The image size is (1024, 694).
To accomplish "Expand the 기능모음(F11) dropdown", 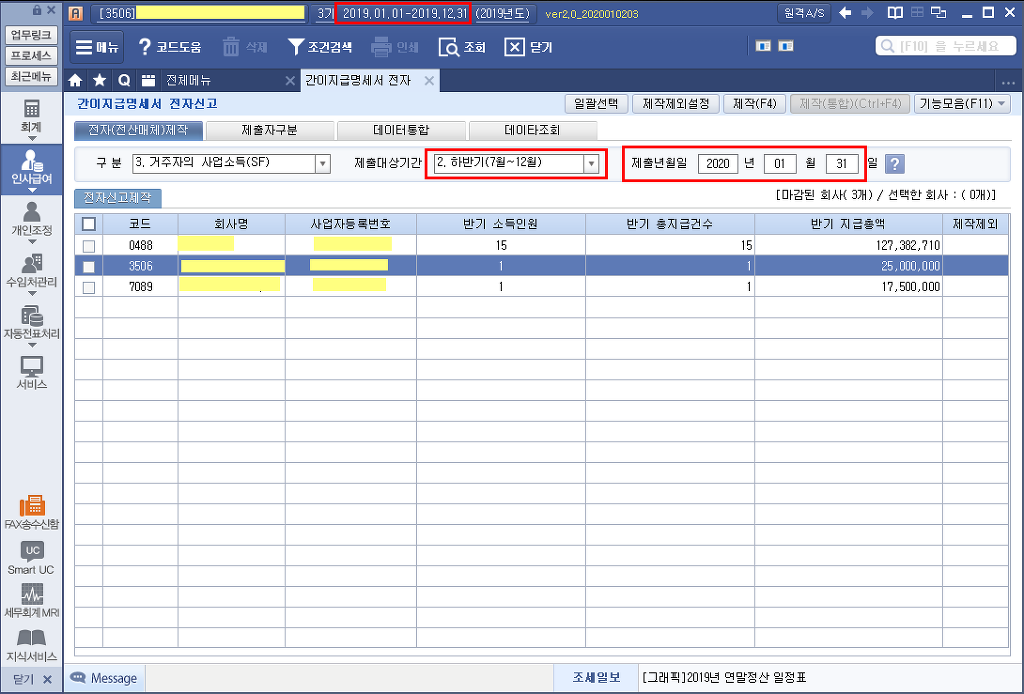I will [1001, 104].
